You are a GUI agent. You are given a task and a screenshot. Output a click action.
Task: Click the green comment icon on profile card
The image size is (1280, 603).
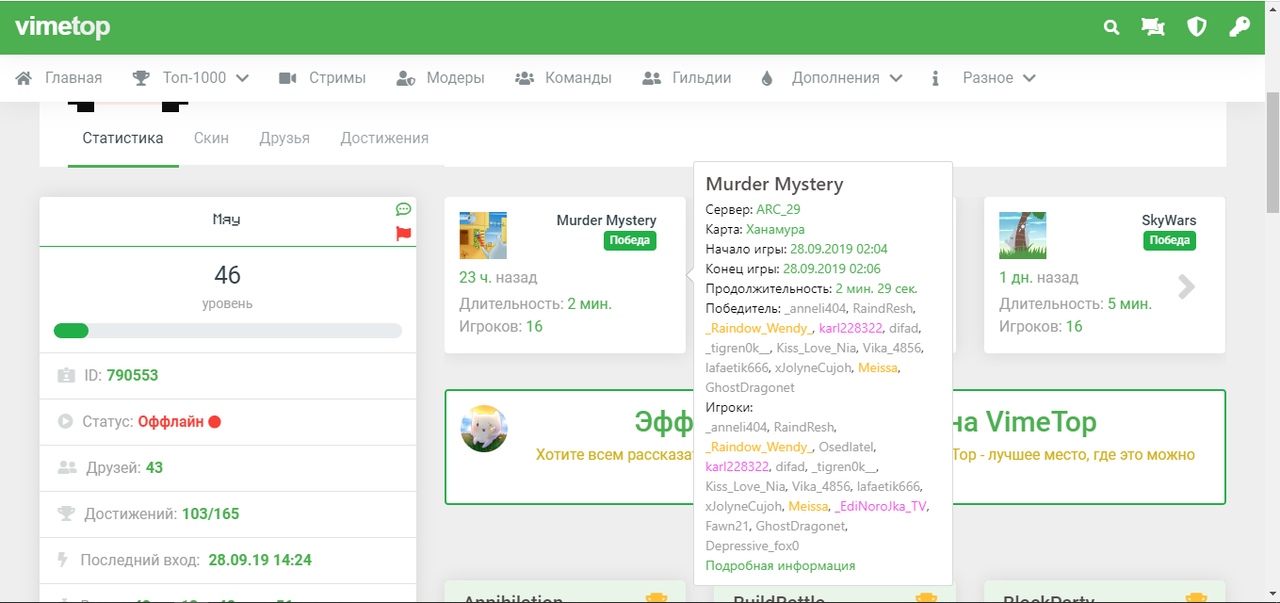(x=404, y=210)
